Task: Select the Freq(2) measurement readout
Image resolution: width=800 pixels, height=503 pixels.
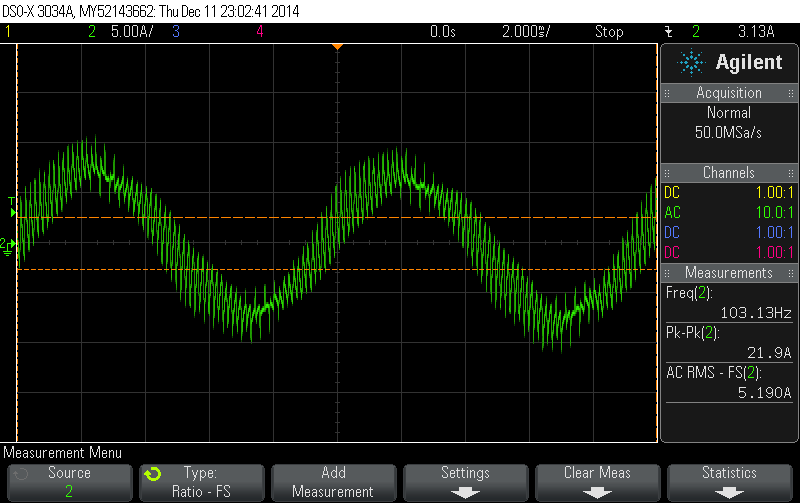Action: point(729,302)
